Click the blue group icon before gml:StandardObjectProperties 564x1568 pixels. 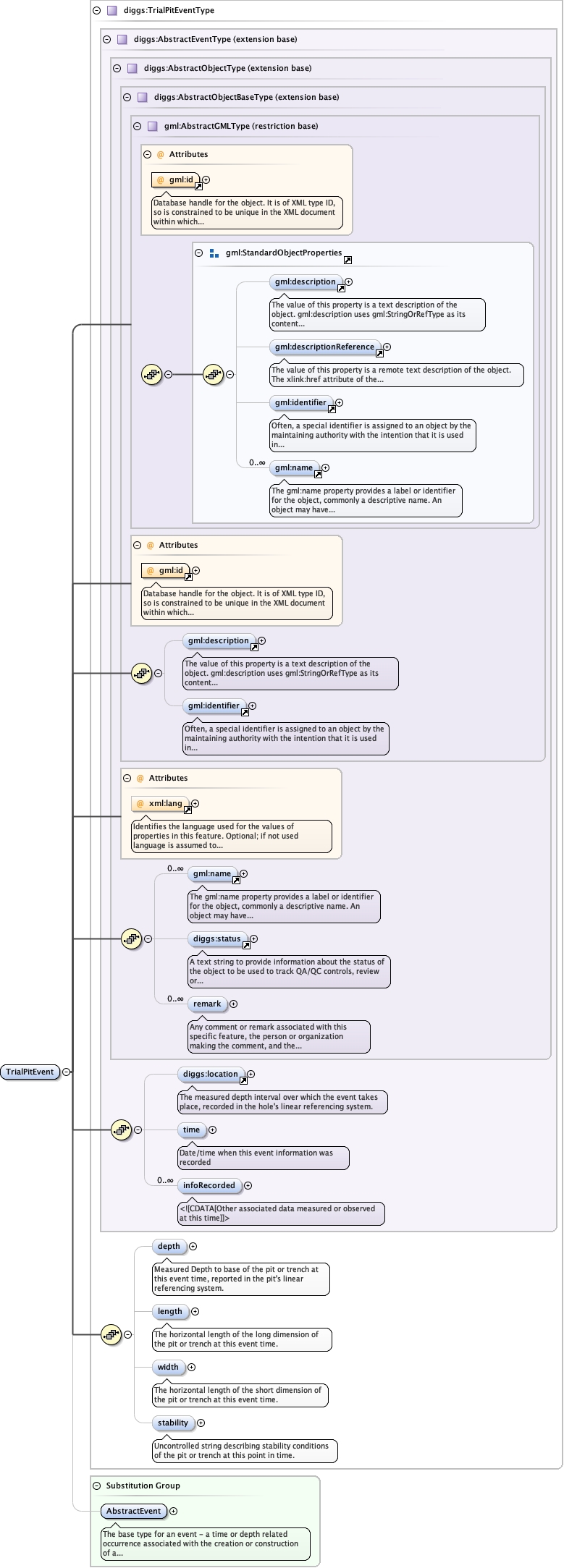(214, 253)
